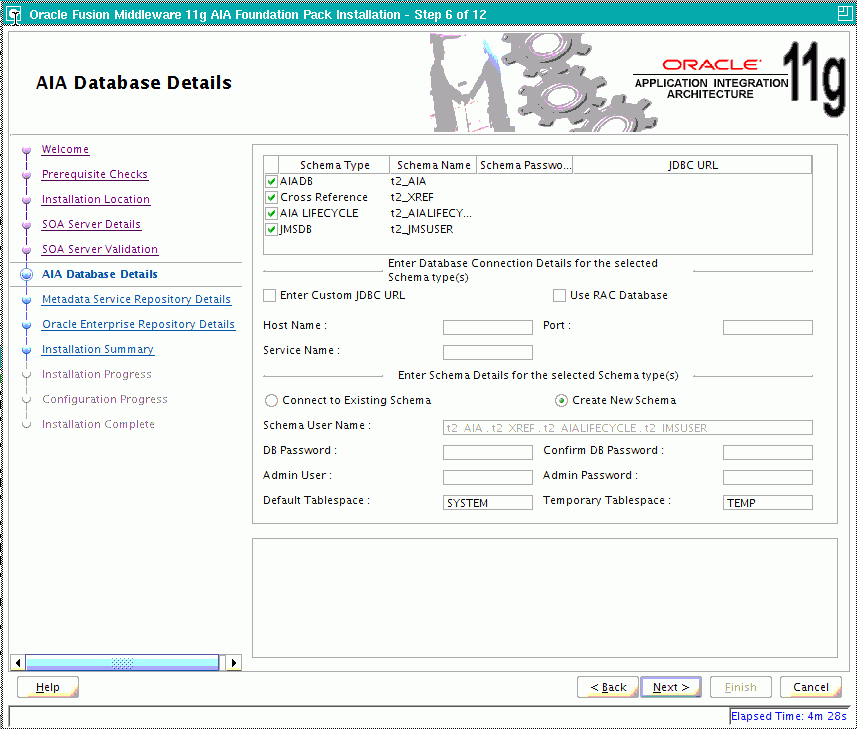Screen dimensions: 857x729
Task: Click the Schema Name column header
Action: (433, 165)
